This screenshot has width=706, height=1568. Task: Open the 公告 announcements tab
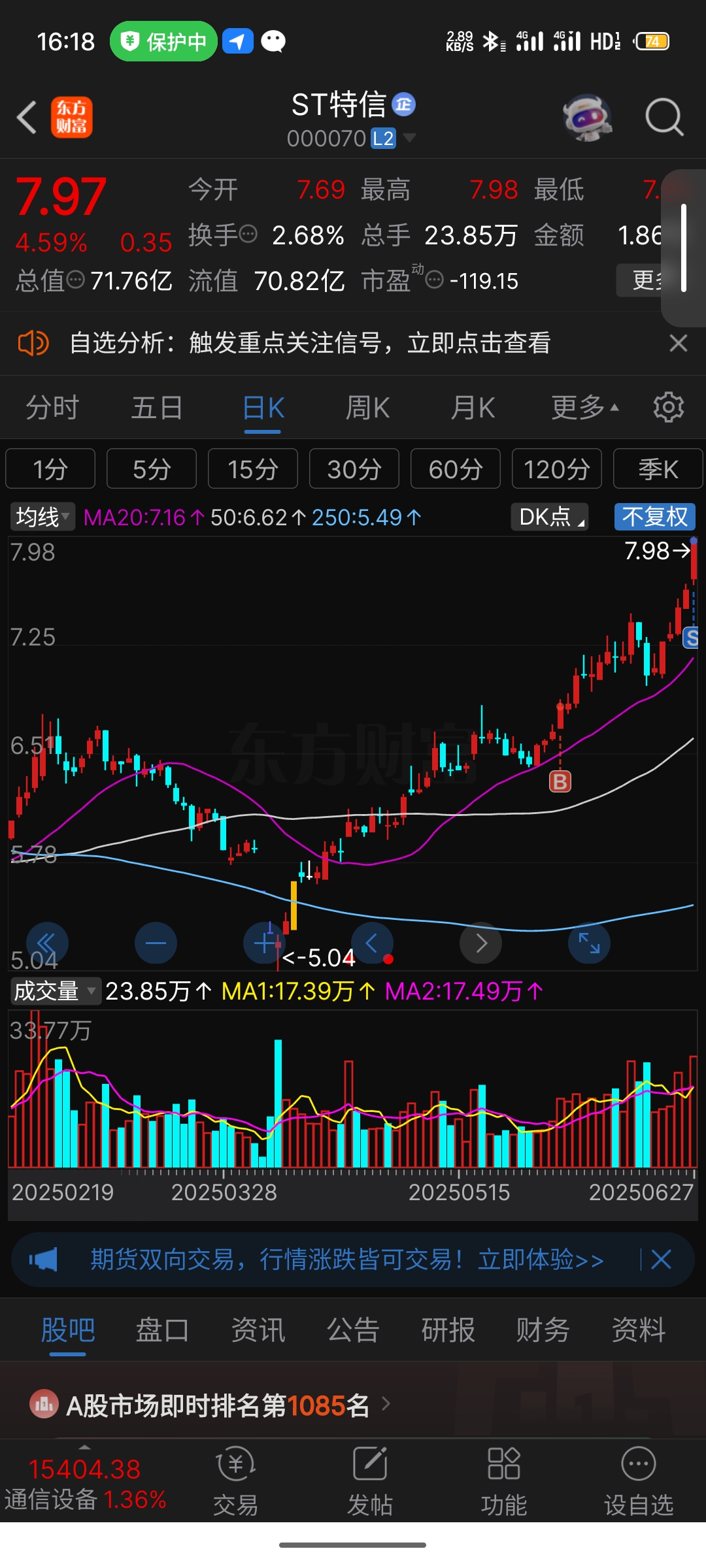click(353, 1330)
